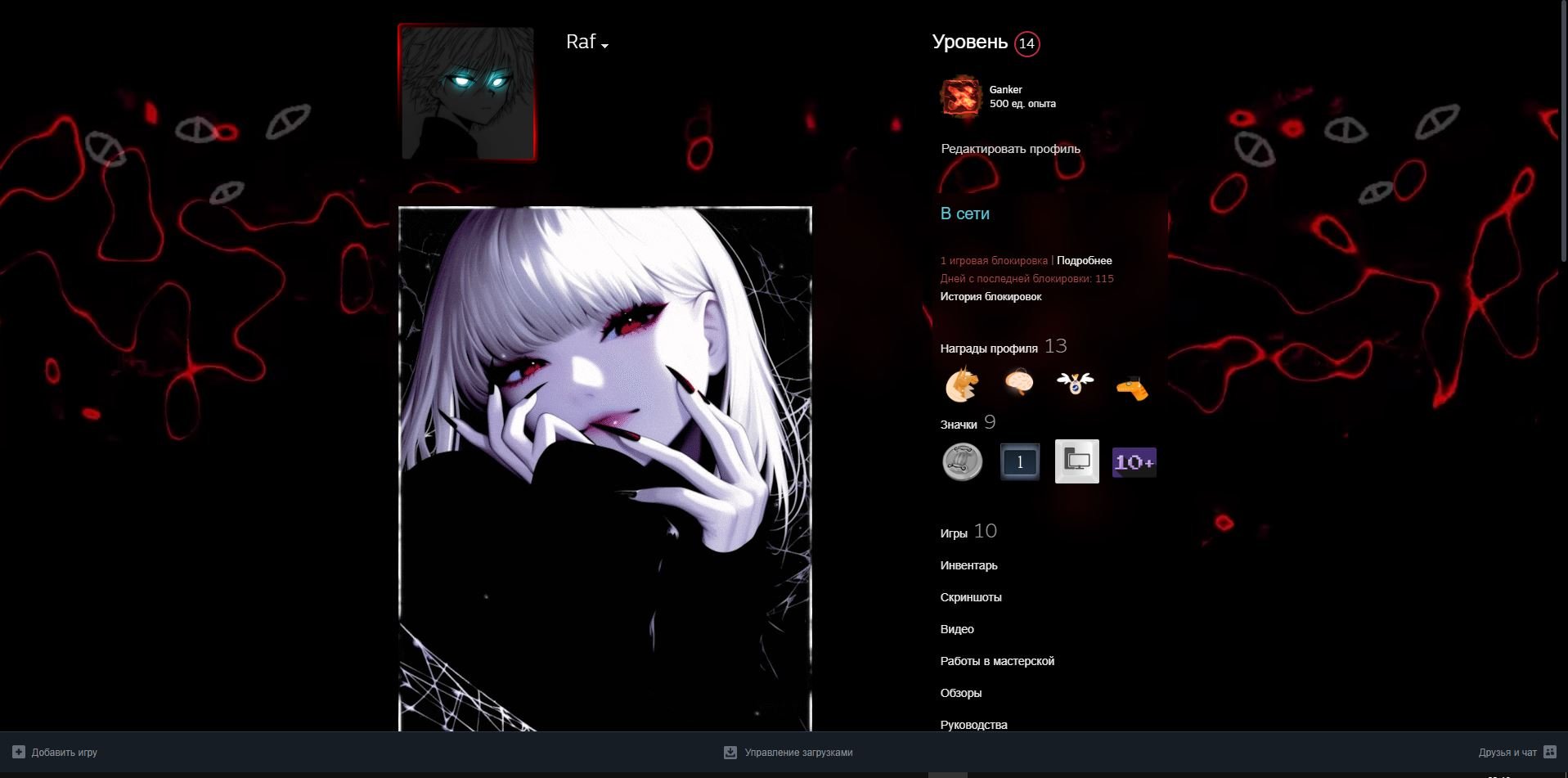Open the Скриншоты page
This screenshot has height=778, width=1568.
coord(971,597)
